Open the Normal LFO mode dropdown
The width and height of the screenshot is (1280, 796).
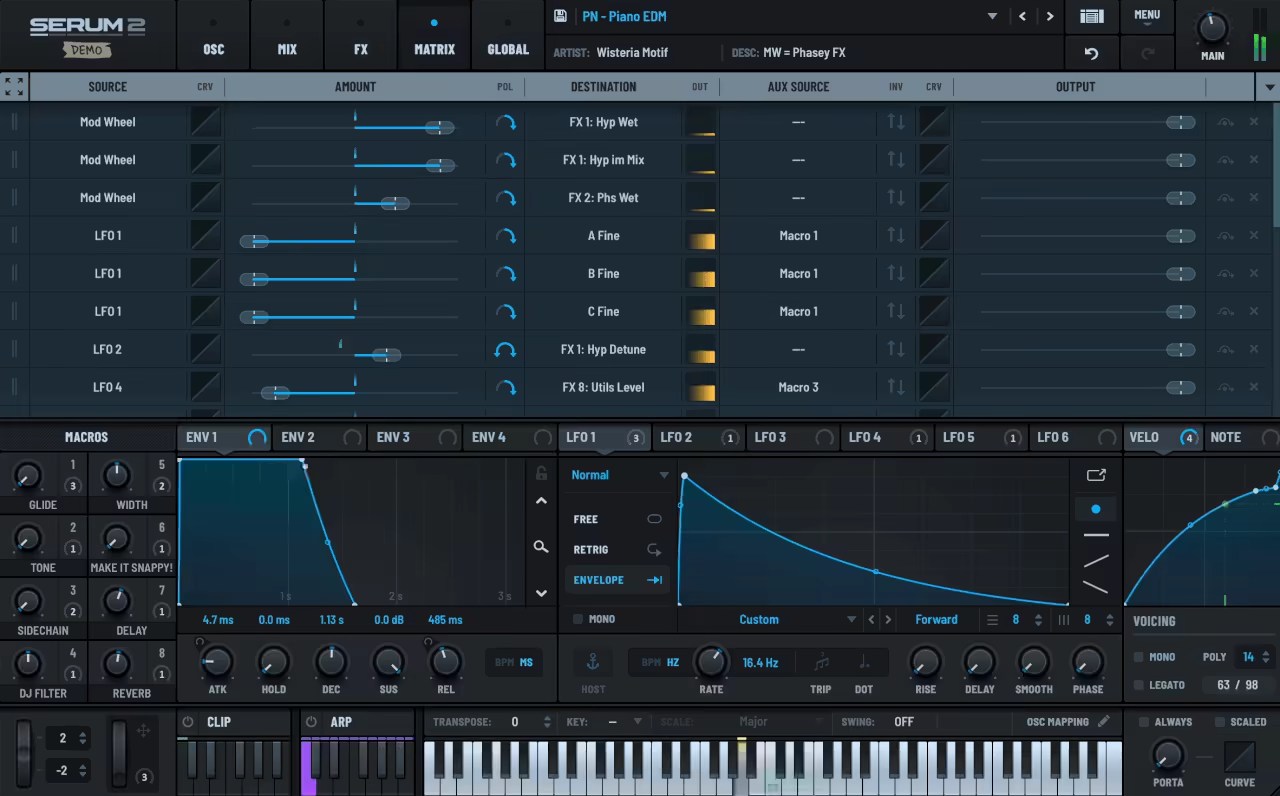tap(617, 475)
